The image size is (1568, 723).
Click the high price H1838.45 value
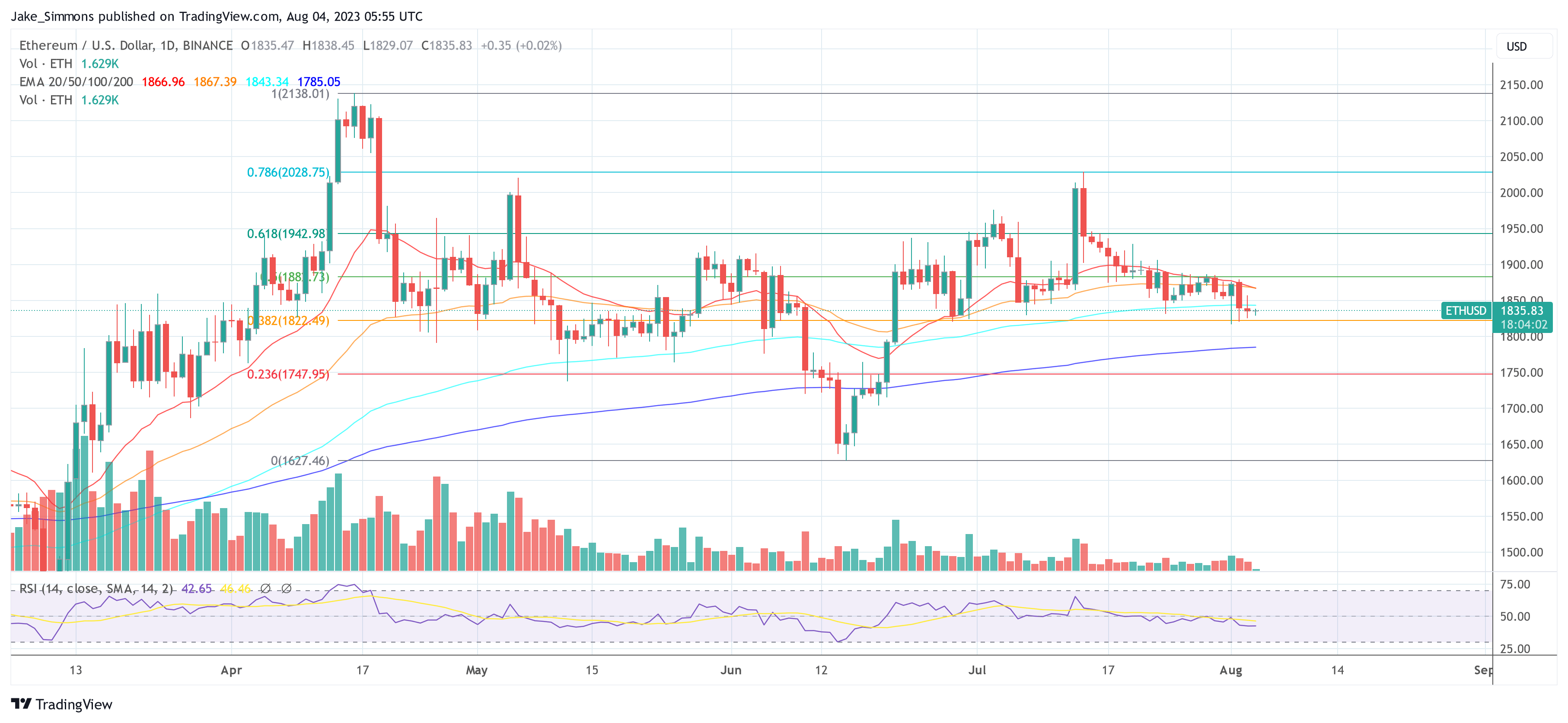click(x=328, y=46)
